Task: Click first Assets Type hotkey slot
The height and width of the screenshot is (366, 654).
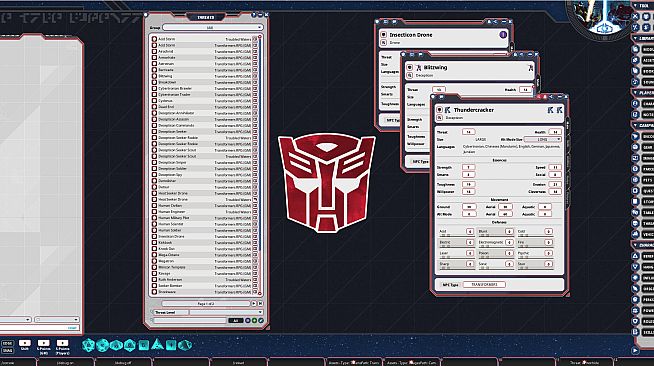Action: point(354,363)
